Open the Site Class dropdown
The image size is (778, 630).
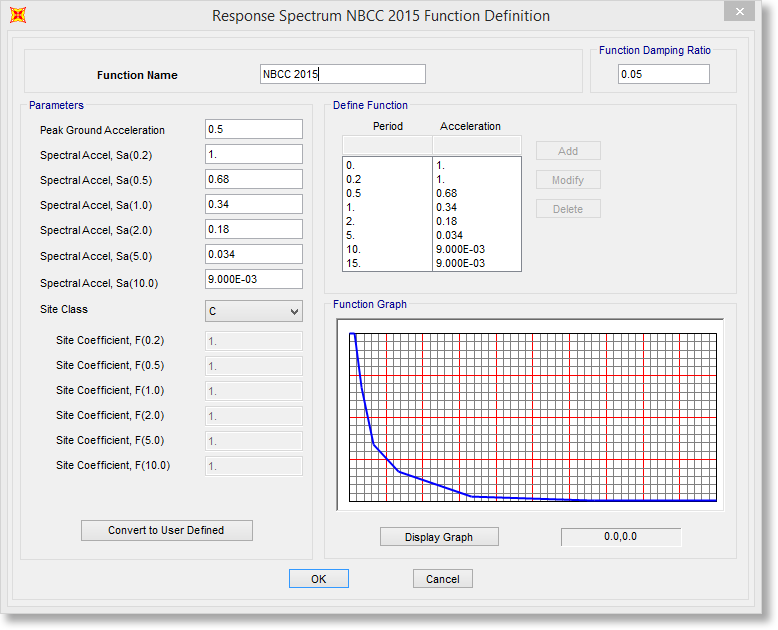pyautogui.click(x=254, y=311)
